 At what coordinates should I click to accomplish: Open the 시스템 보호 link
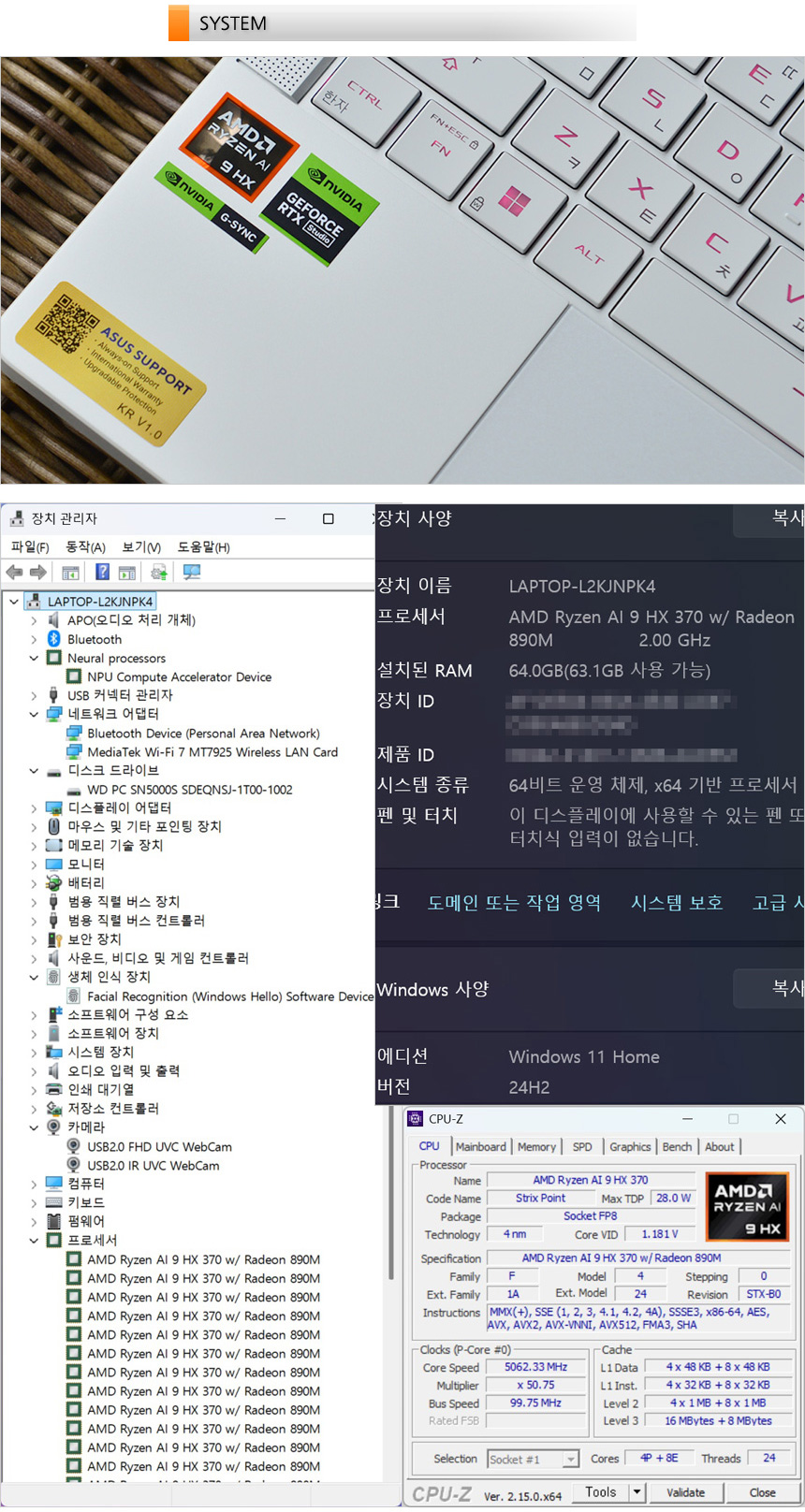coord(676,902)
